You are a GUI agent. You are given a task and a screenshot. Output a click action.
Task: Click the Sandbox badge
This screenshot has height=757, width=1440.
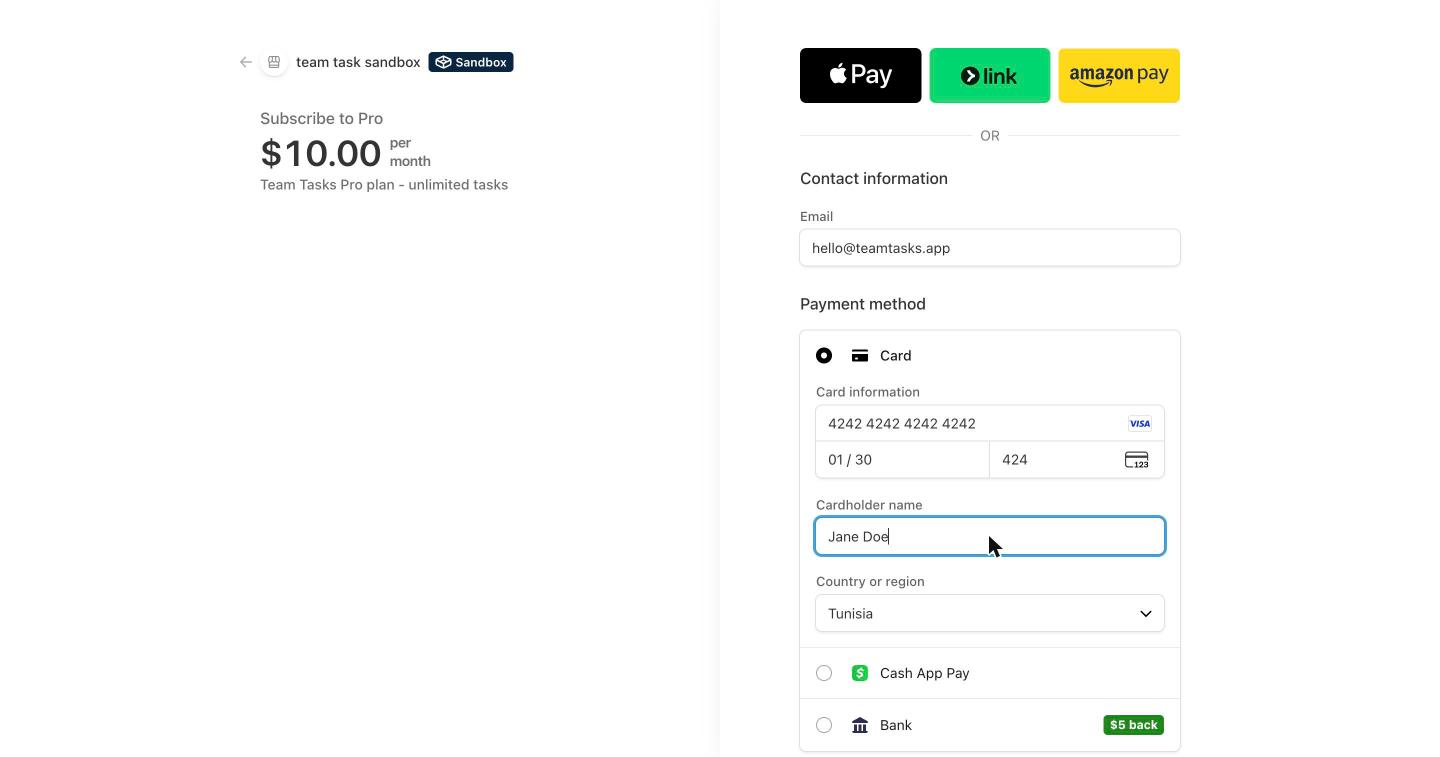(471, 62)
